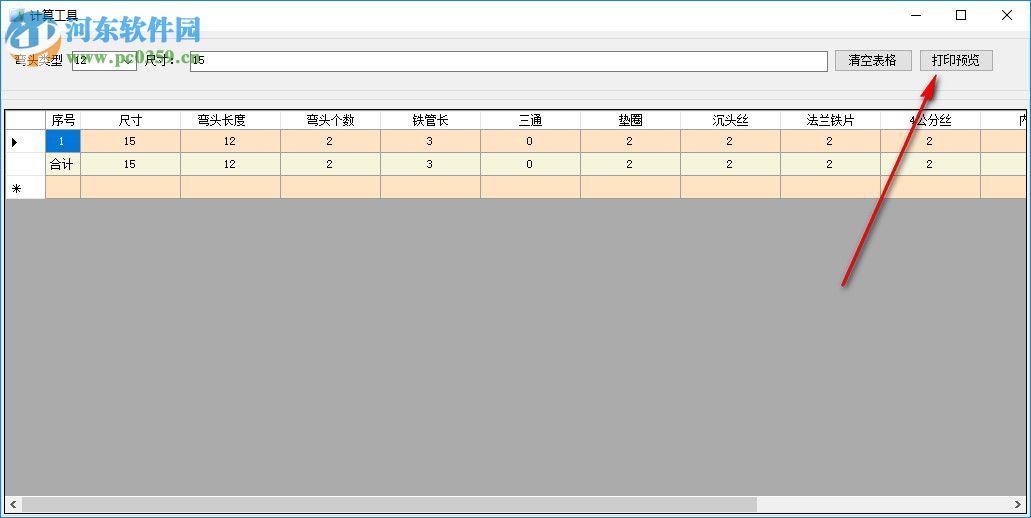The width and height of the screenshot is (1031, 518).
Task: Select the 弯头长度 column header
Action: click(x=230, y=120)
